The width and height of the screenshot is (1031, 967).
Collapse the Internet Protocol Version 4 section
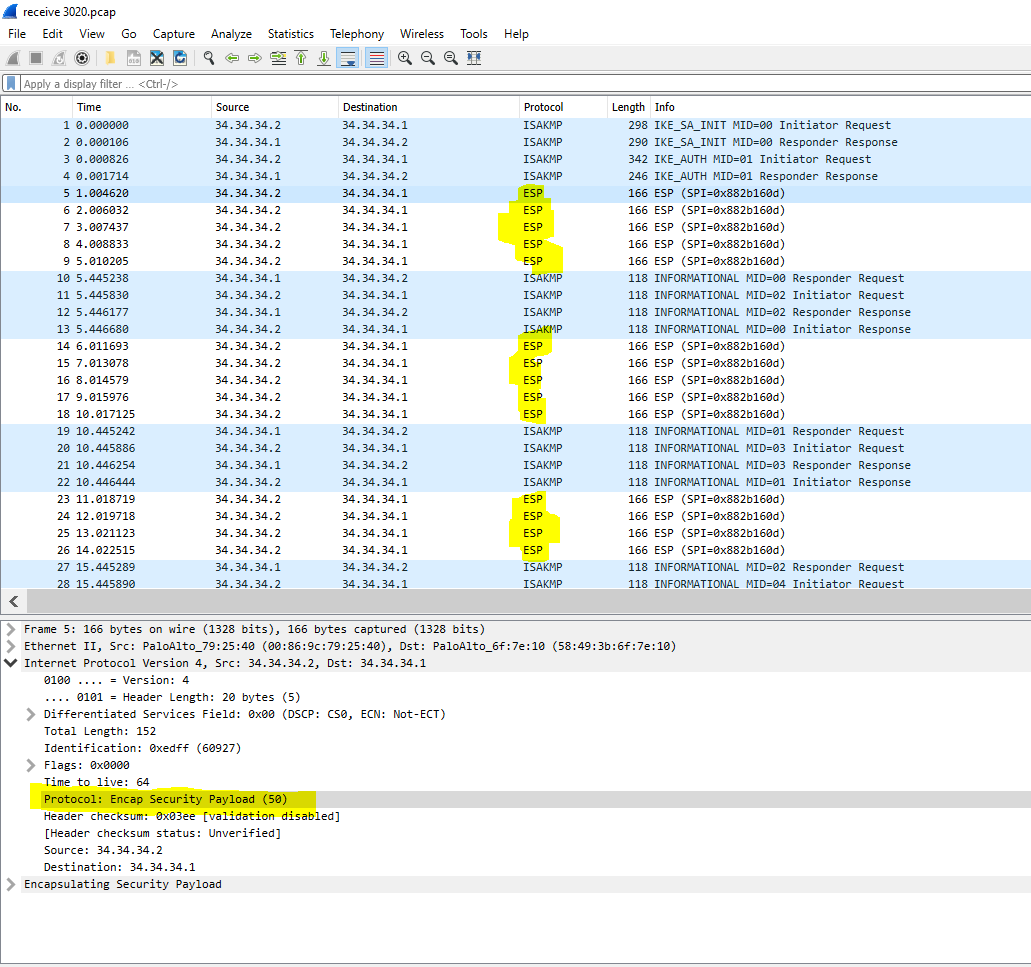pyautogui.click(x=11, y=663)
